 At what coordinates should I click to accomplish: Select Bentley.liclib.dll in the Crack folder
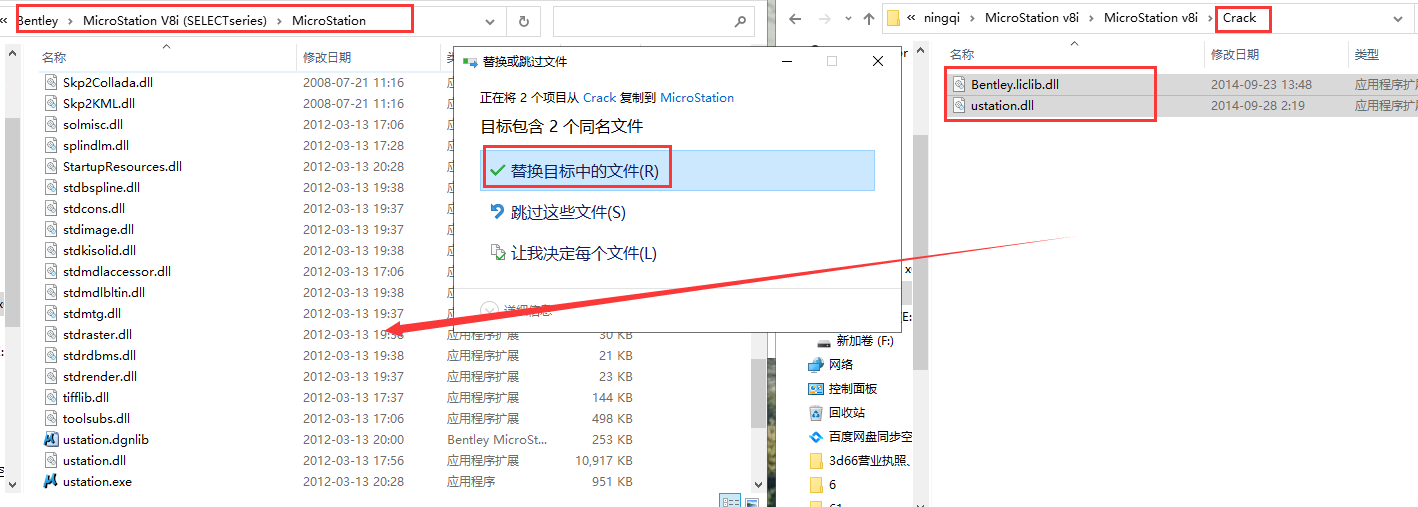(x=1015, y=84)
